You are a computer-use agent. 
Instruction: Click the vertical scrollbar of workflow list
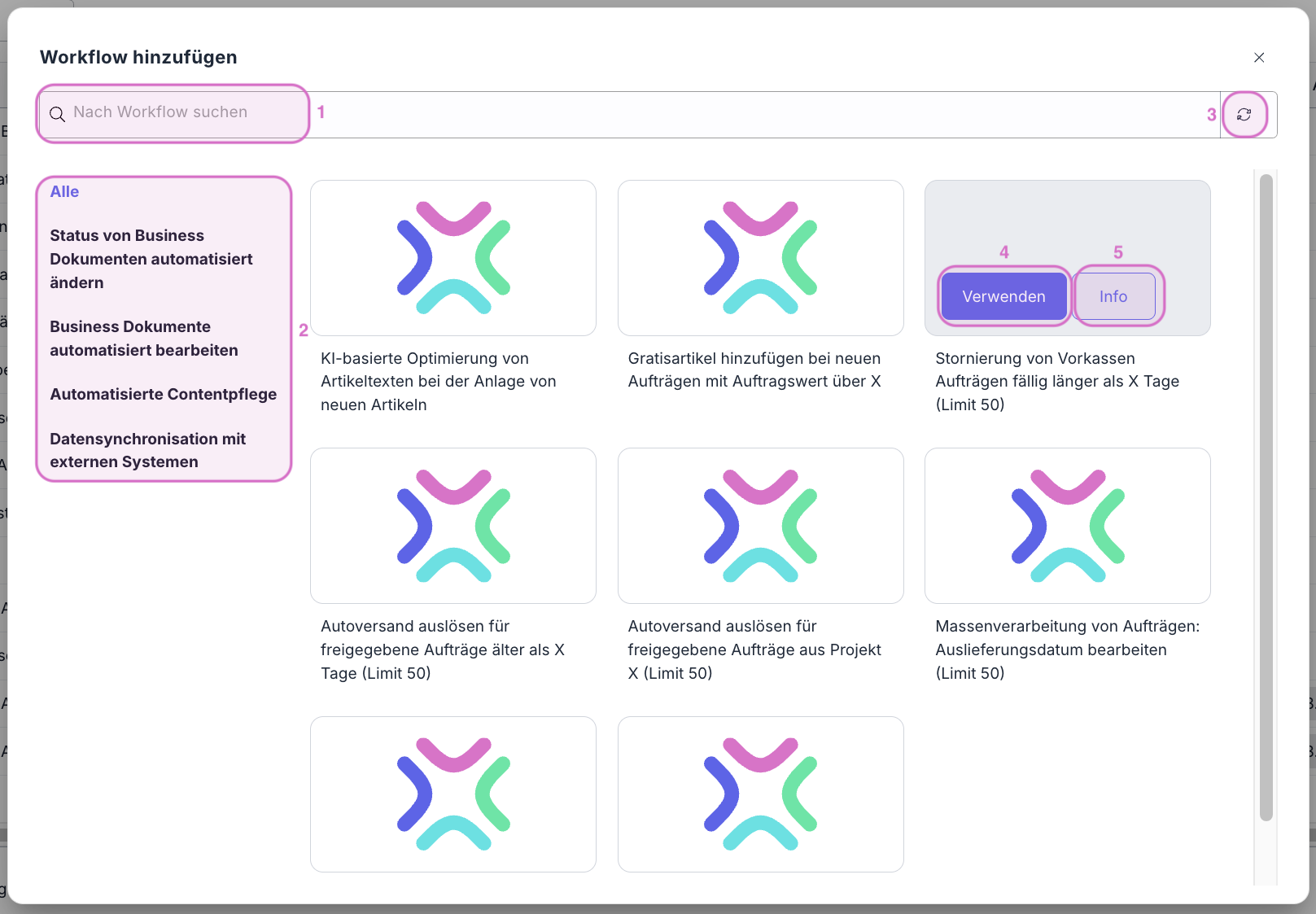click(1266, 496)
